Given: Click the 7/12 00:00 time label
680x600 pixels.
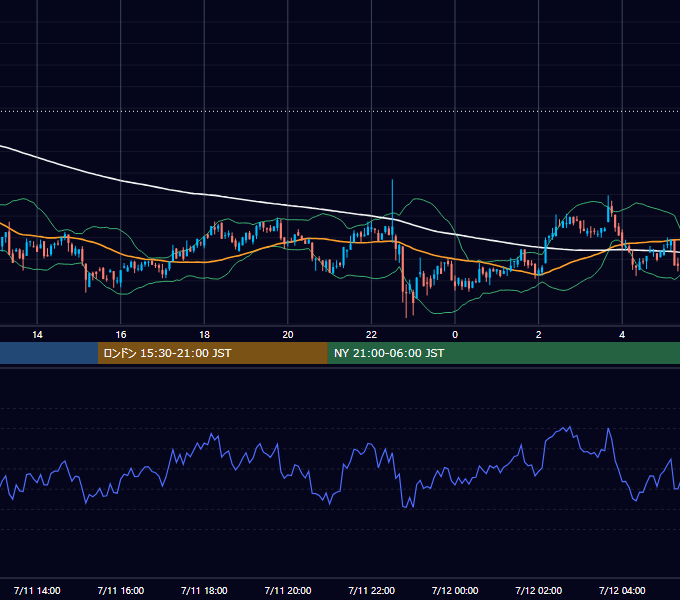Looking at the screenshot, I should pos(455,590).
